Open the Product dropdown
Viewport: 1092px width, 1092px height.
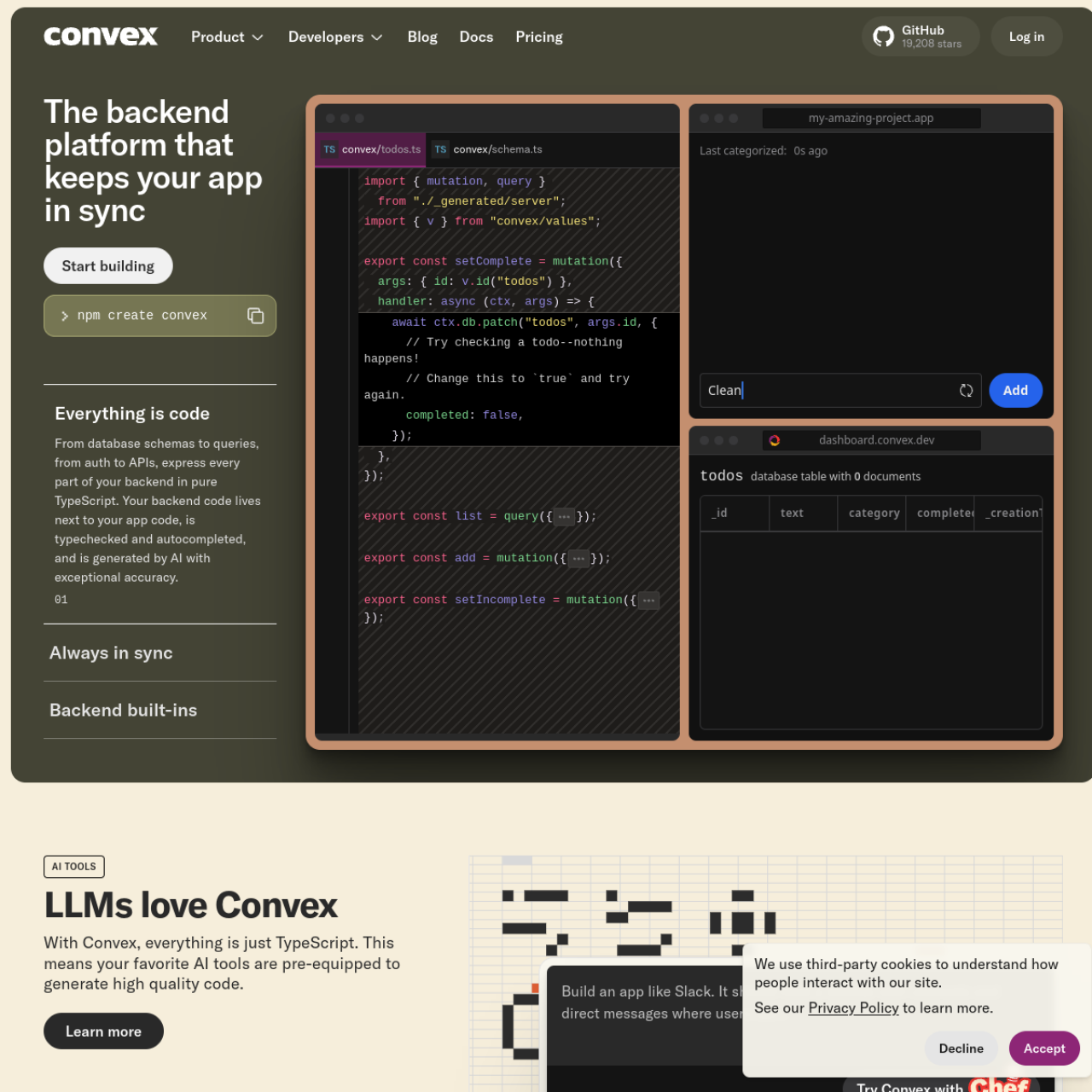pyautogui.click(x=227, y=37)
